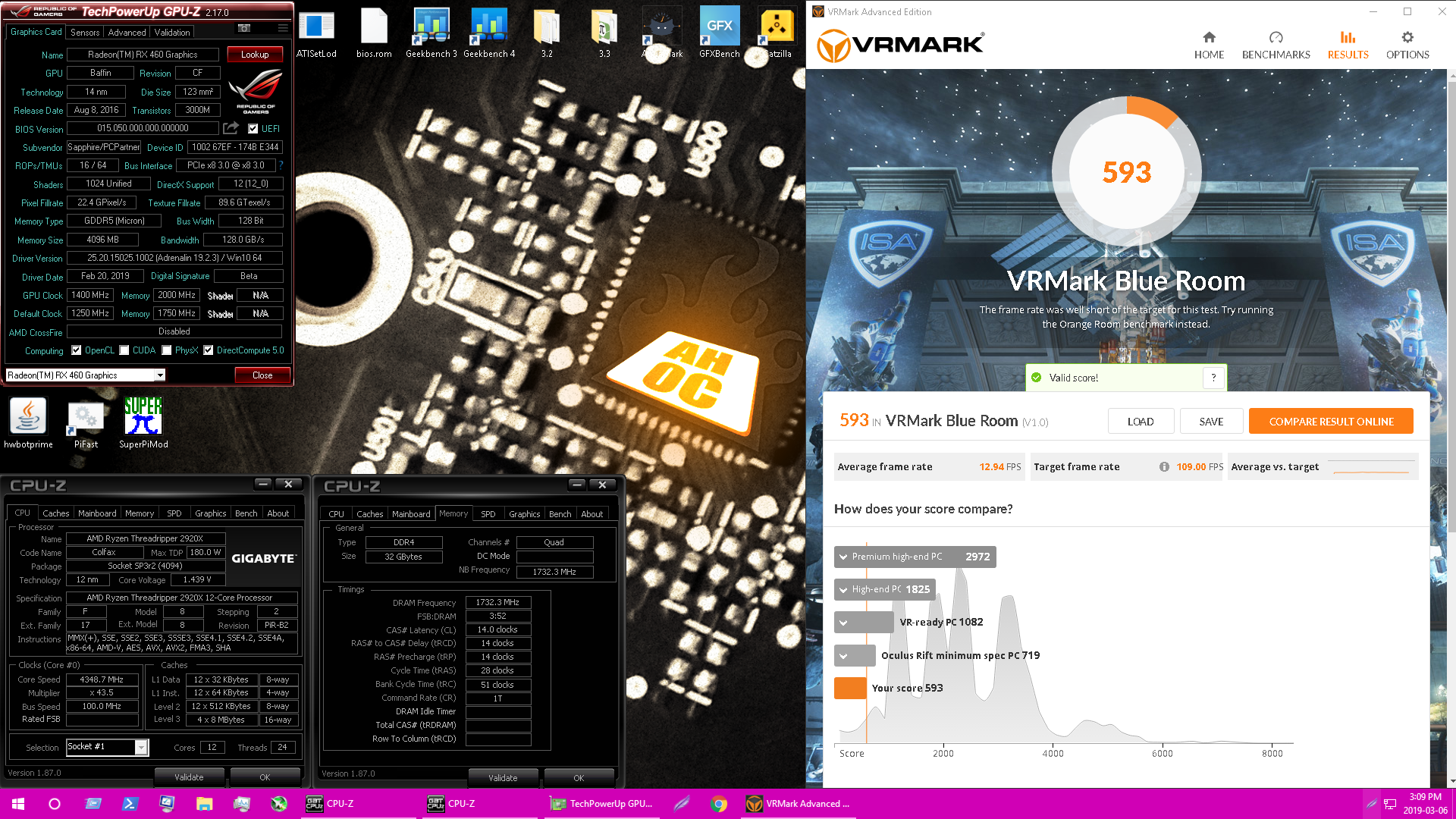Take a GPU-Z screenshot with the camera icon
1456x819 pixels.
click(x=244, y=28)
